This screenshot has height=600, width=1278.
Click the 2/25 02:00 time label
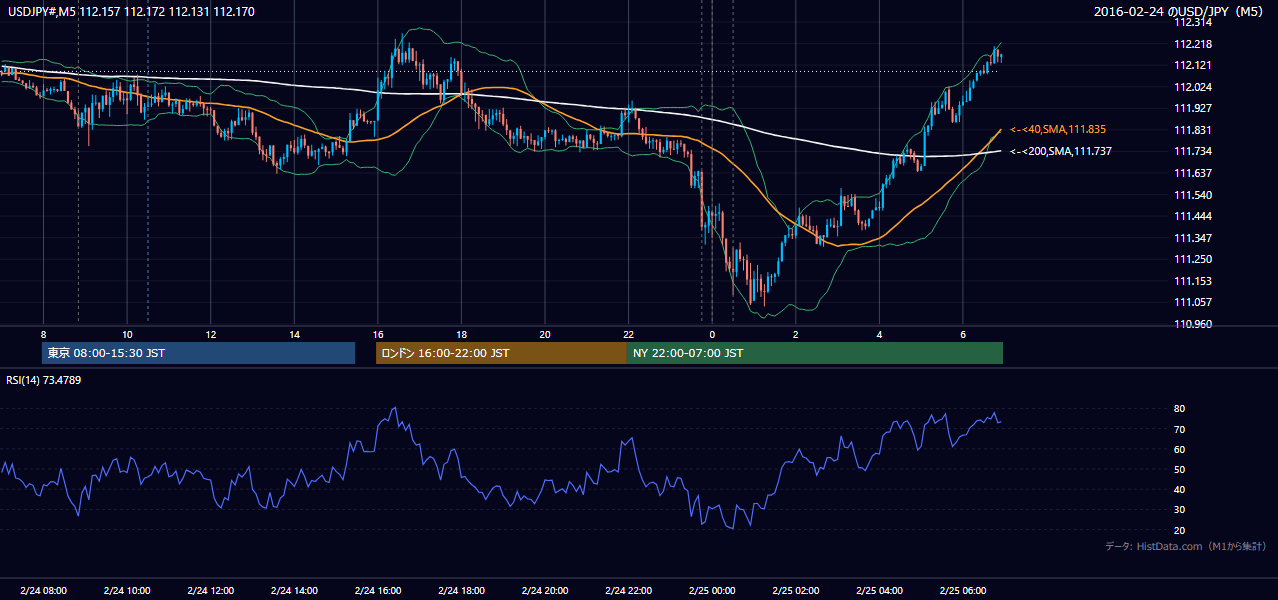pos(795,591)
